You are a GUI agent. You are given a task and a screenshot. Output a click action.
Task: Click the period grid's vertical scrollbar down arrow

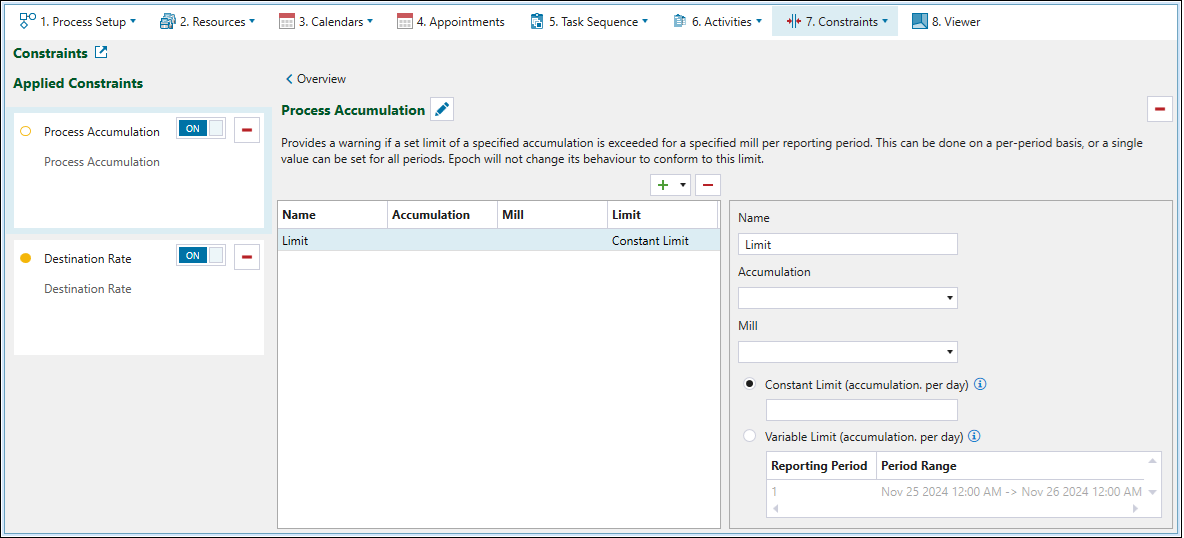(x=1152, y=493)
